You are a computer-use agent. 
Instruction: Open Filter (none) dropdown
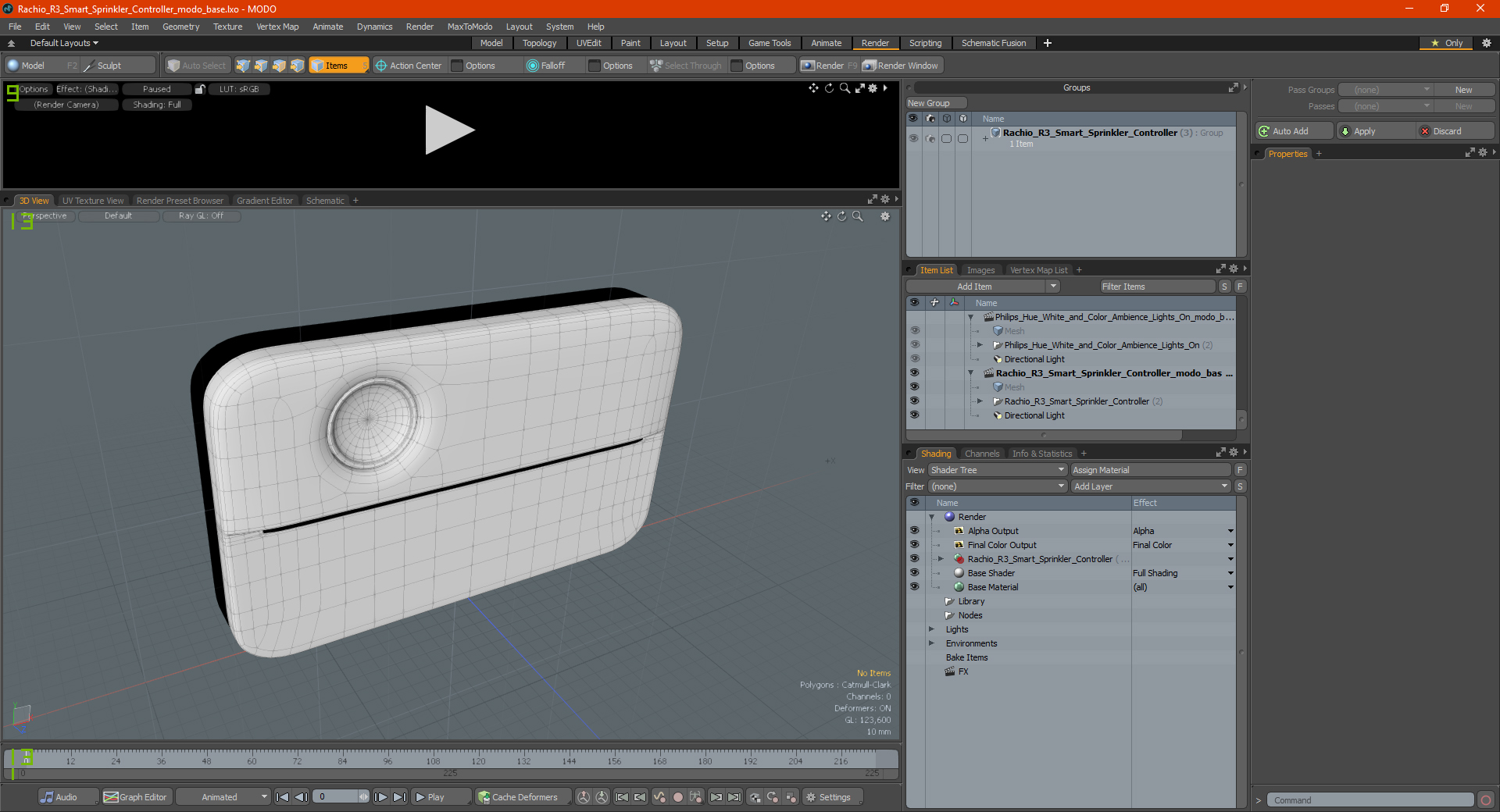[x=998, y=486]
